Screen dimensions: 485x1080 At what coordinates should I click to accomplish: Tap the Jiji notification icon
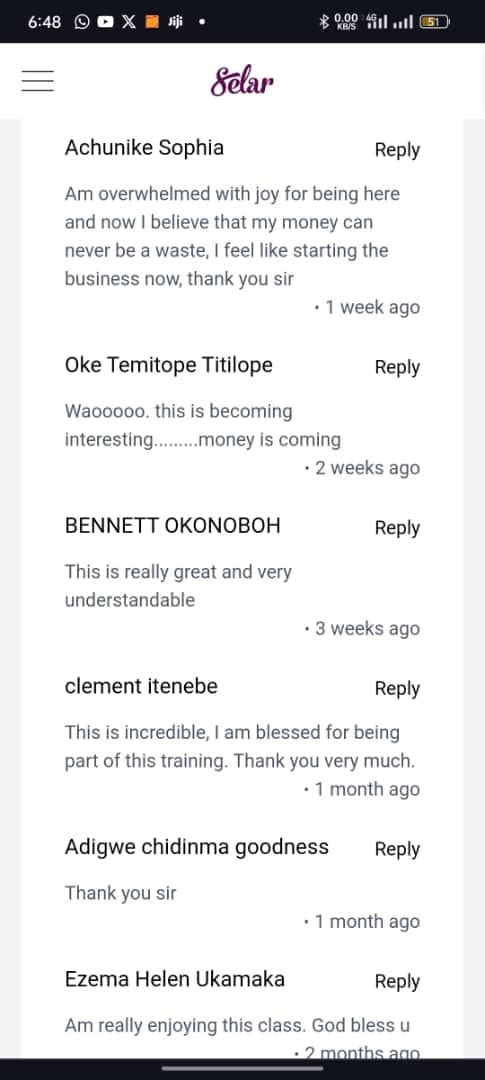tap(175, 22)
